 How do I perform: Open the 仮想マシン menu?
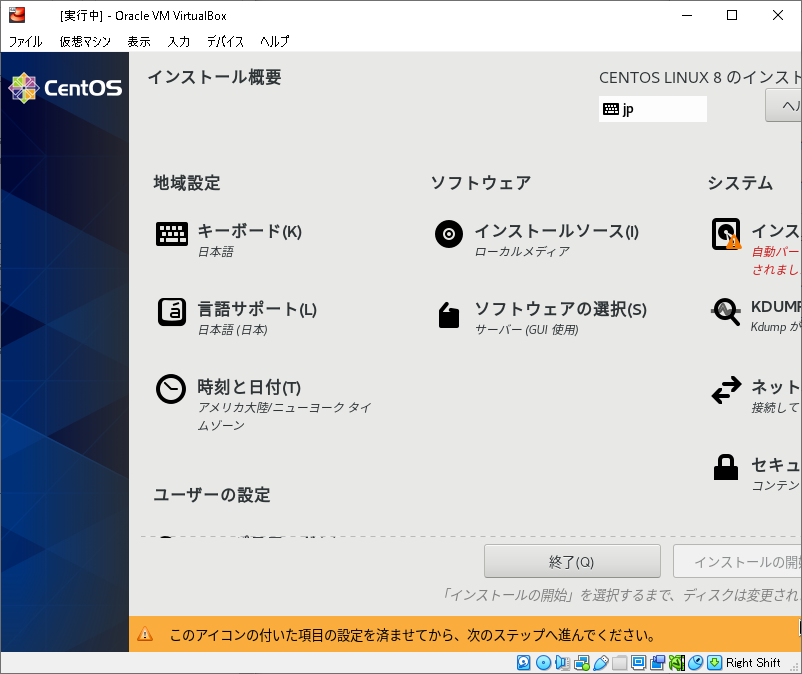click(x=85, y=41)
